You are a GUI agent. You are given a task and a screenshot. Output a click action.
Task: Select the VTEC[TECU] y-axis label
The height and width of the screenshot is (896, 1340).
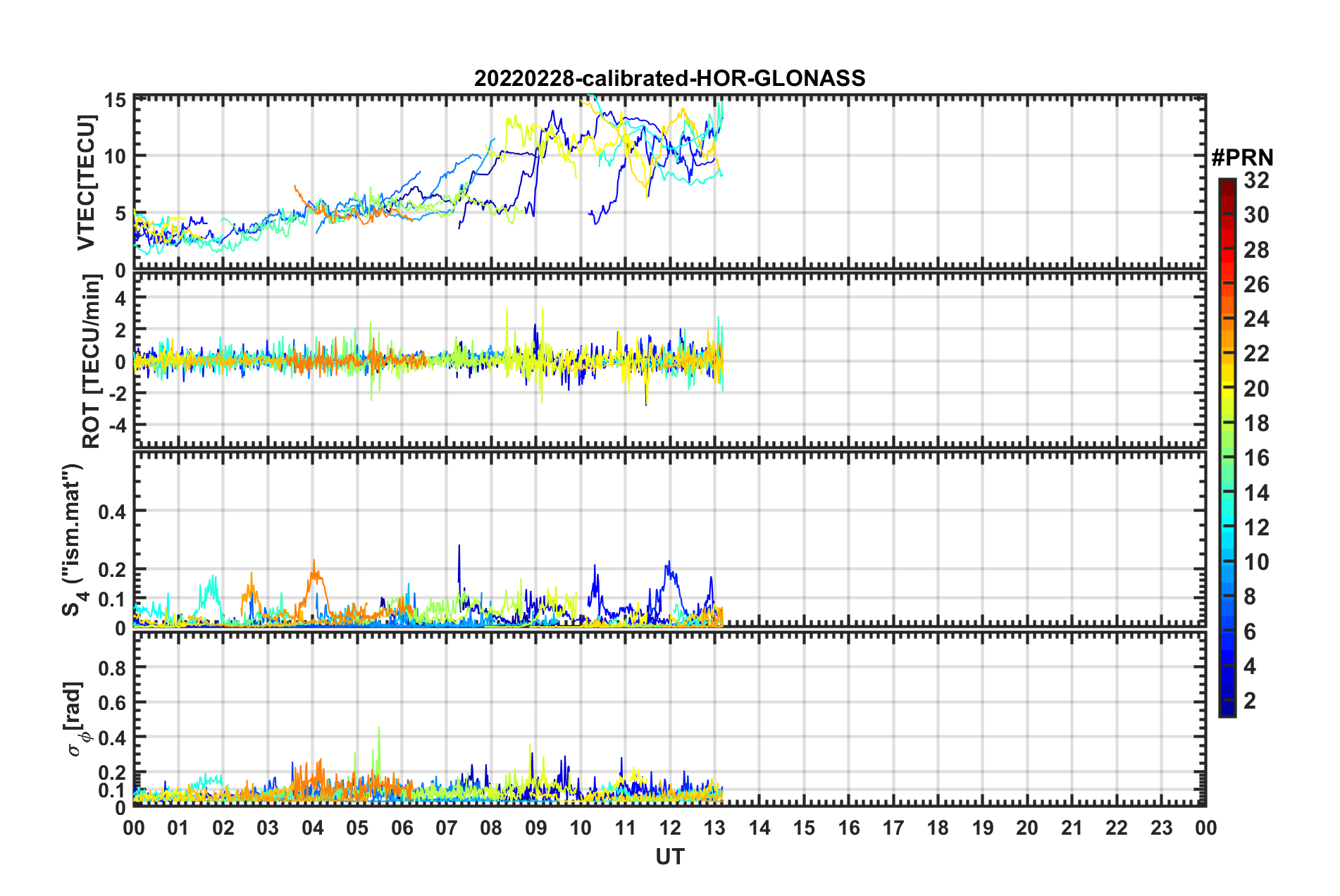click(87, 182)
